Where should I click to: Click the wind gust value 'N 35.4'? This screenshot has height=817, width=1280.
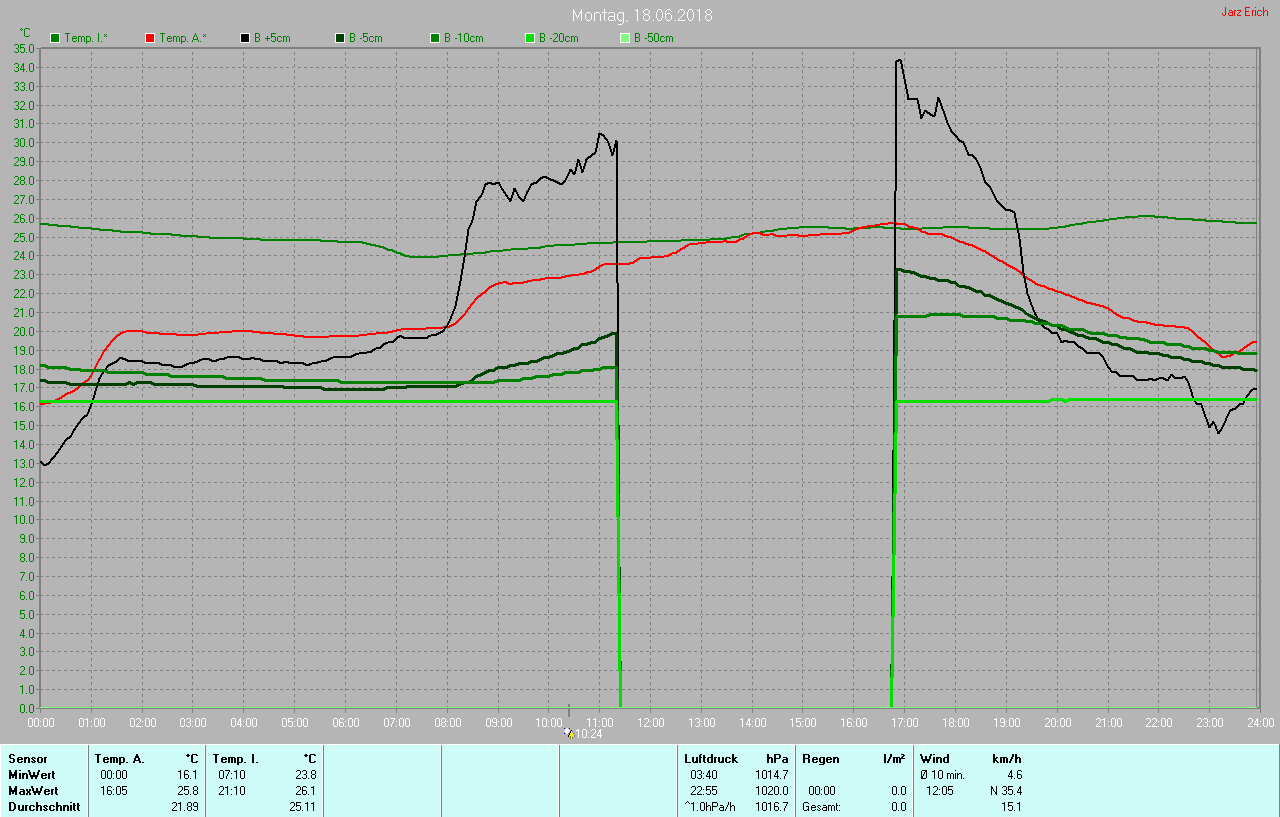(x=1006, y=791)
